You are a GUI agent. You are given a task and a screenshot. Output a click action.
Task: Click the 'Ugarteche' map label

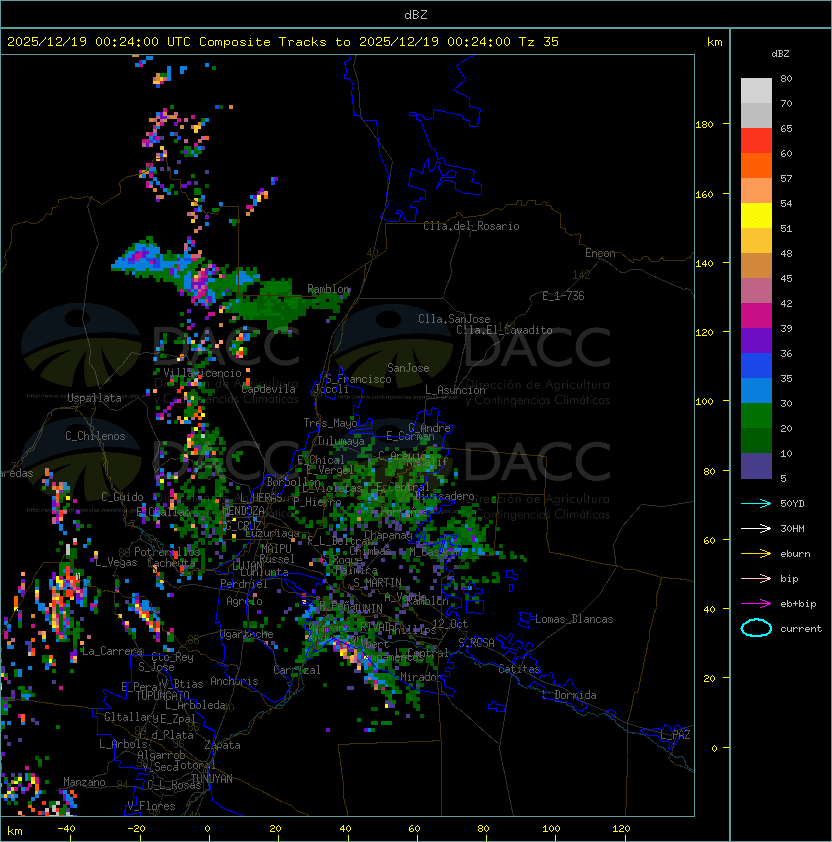pos(246,634)
